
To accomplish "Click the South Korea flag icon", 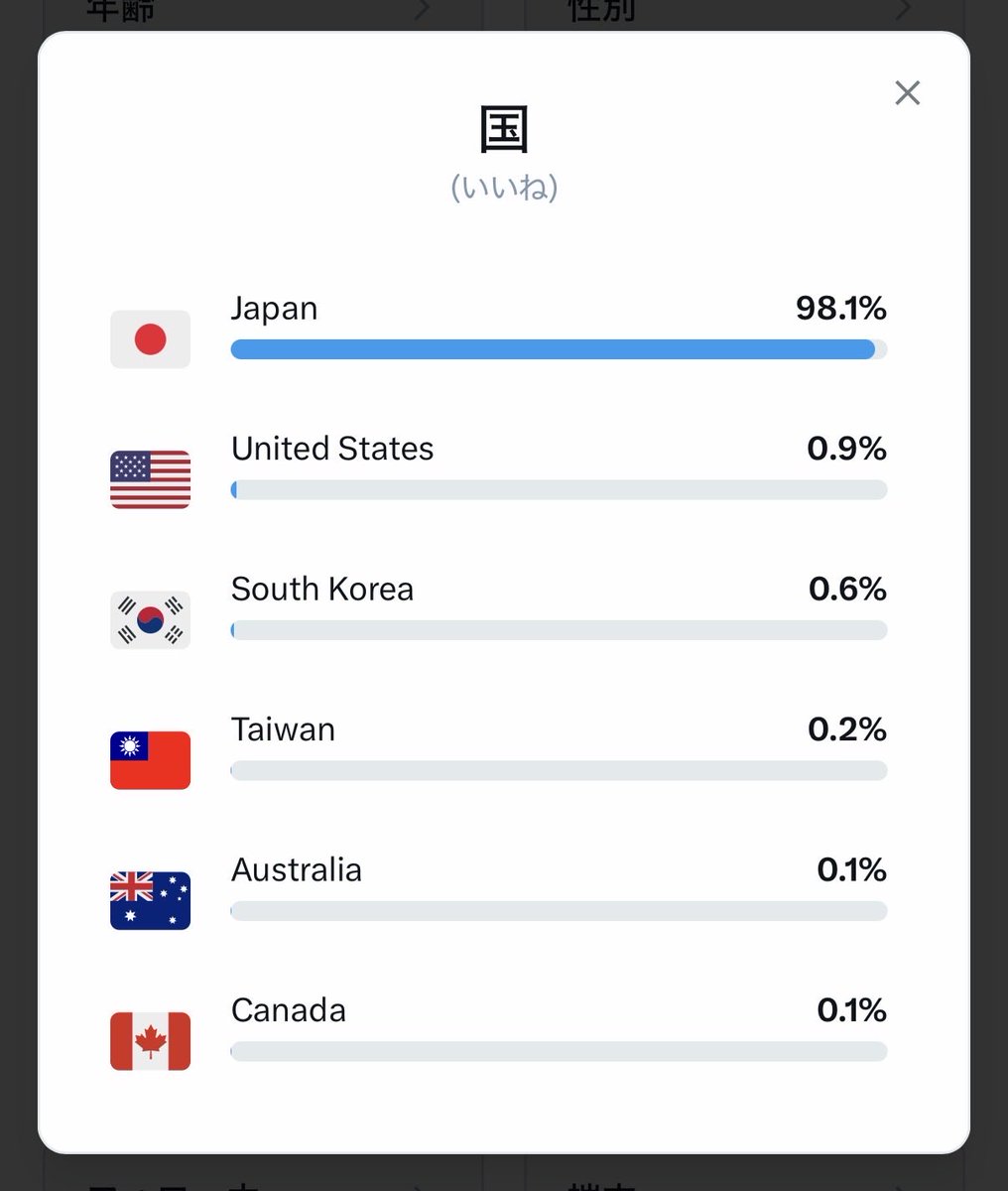I will tap(150, 620).
